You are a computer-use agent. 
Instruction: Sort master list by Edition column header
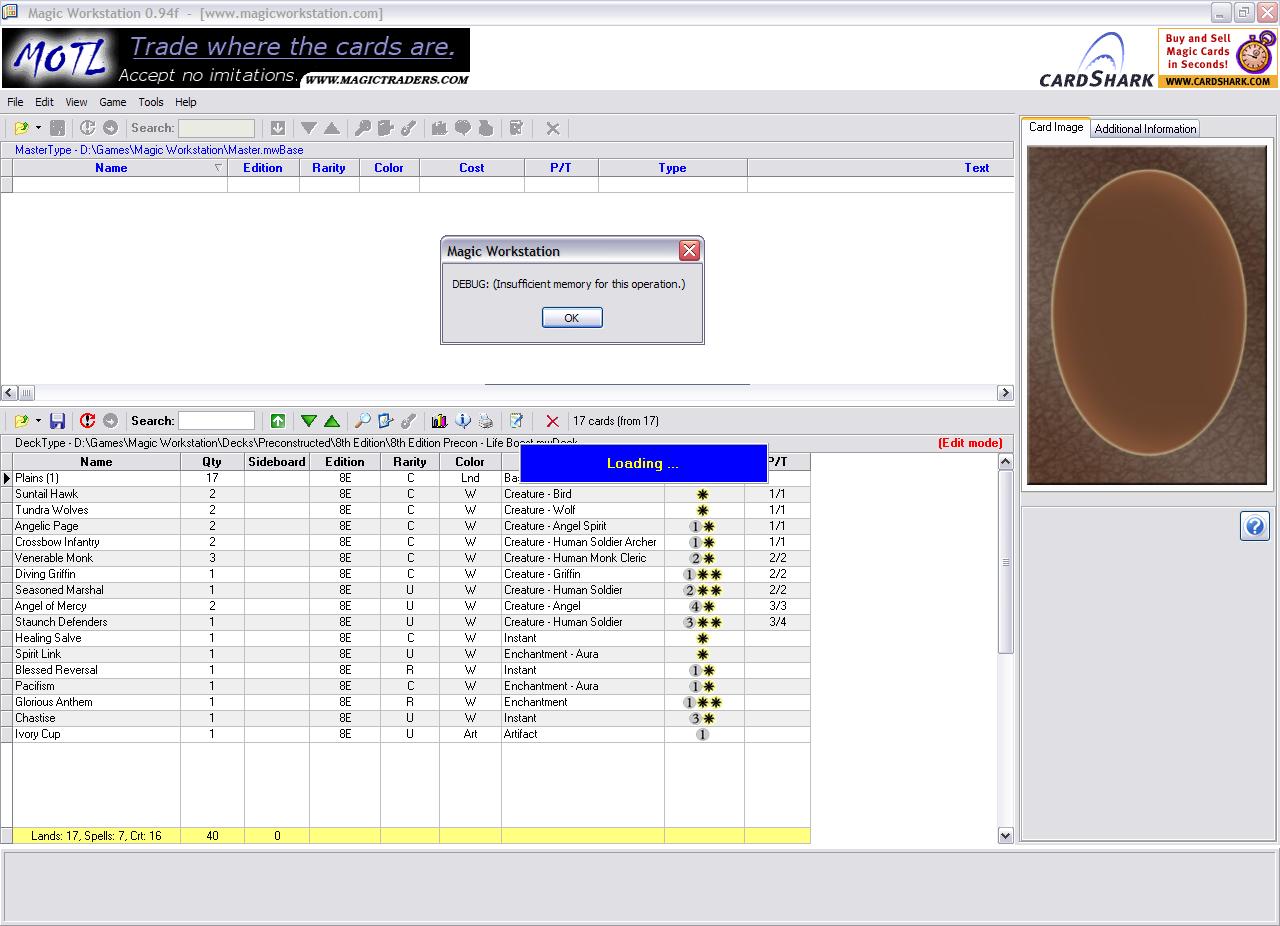(x=263, y=168)
